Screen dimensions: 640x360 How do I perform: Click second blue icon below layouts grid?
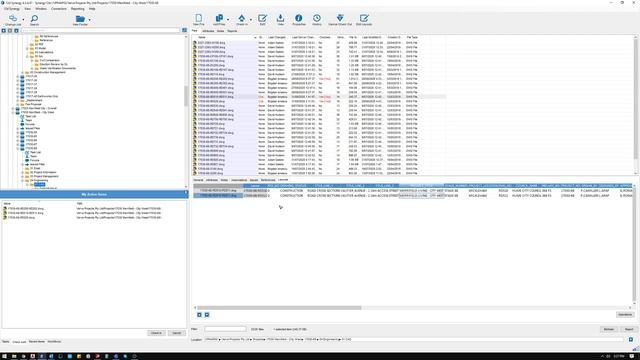[207, 315]
